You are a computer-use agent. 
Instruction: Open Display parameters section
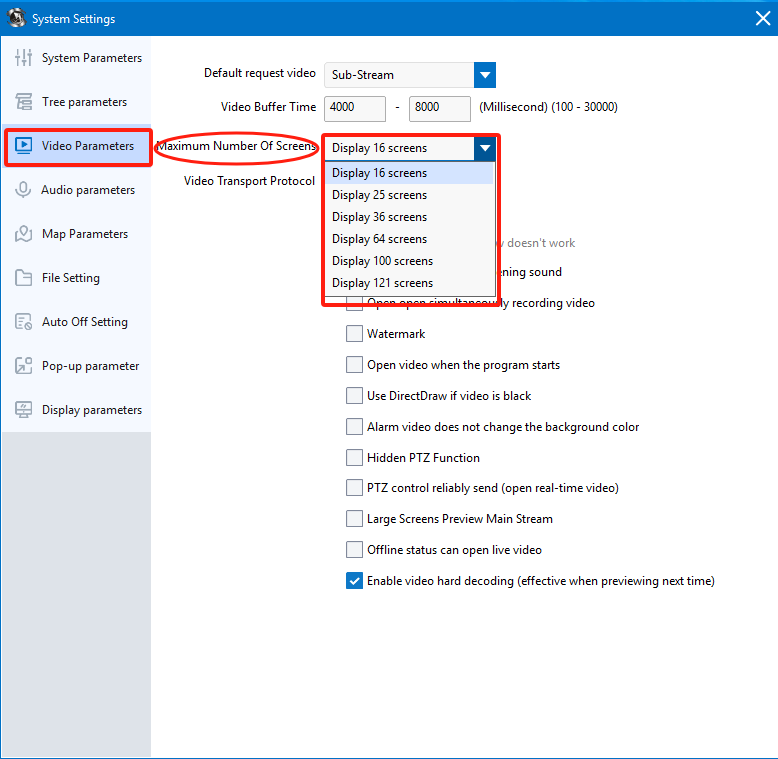(x=77, y=410)
